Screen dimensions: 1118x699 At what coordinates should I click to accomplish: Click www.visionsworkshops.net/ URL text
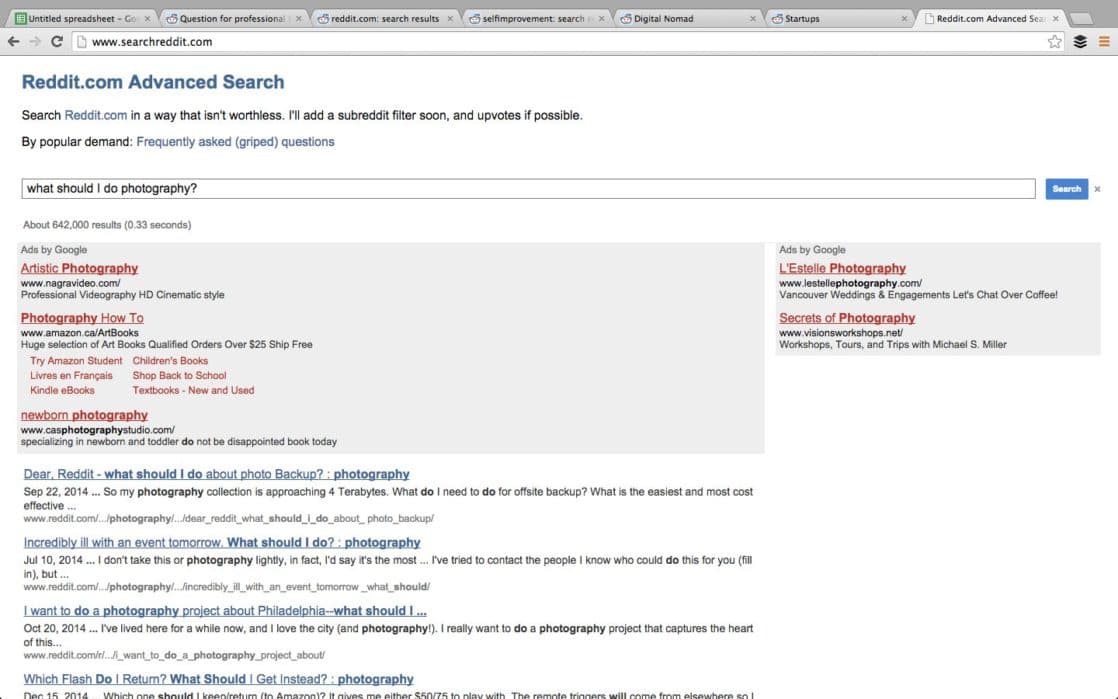coord(841,333)
